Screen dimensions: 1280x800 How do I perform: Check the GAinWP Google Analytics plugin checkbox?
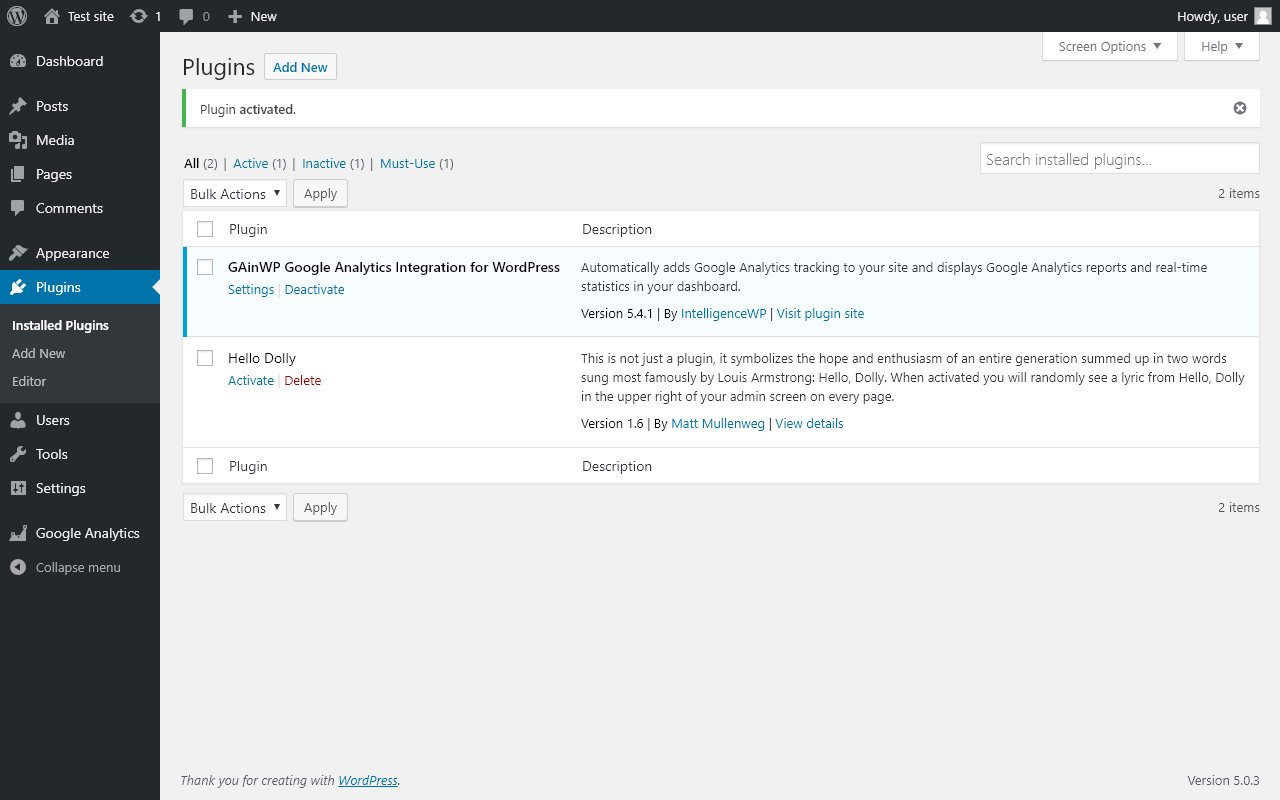[205, 267]
